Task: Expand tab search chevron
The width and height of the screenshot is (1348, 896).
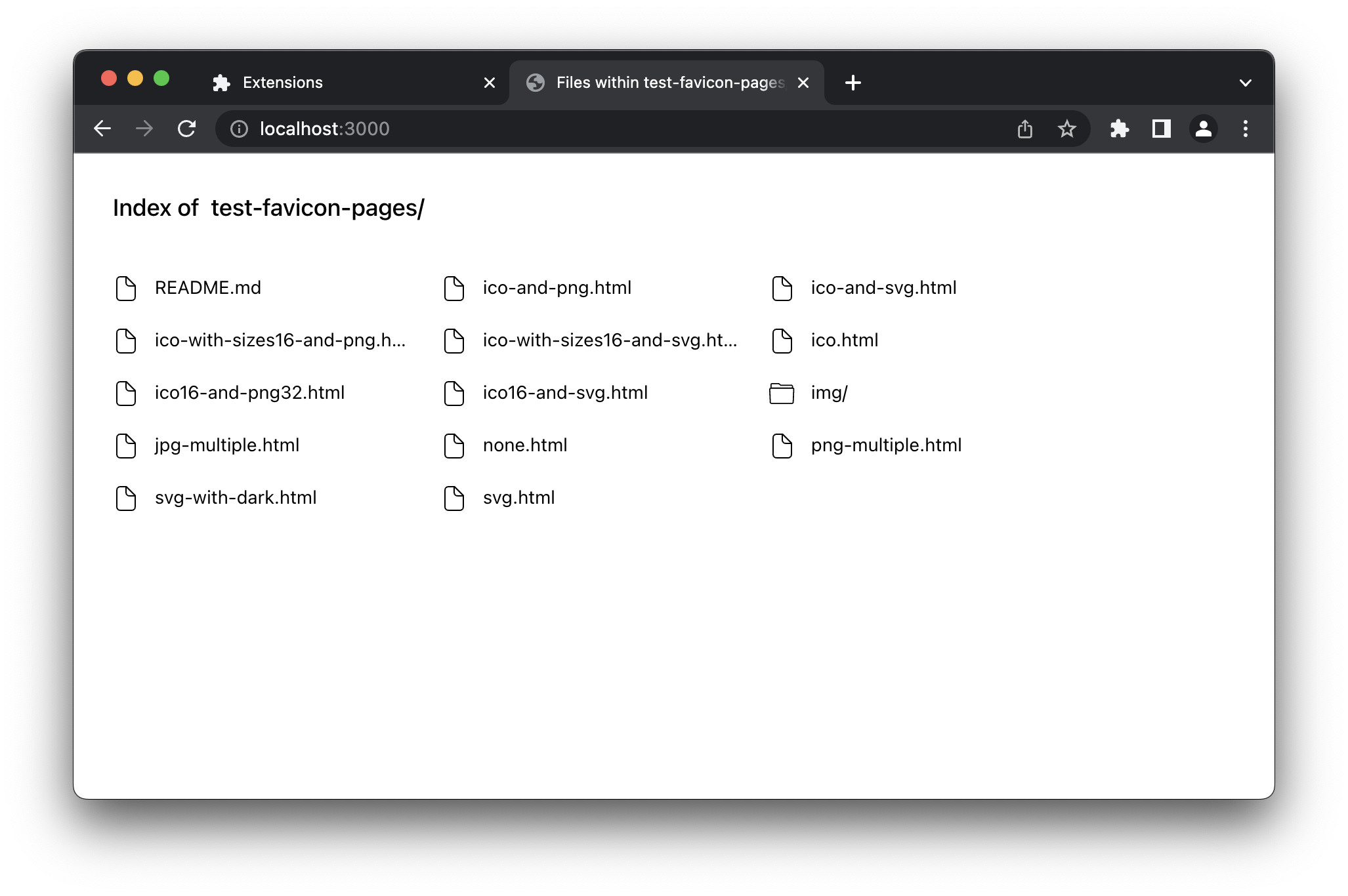Action: pos(1245,83)
